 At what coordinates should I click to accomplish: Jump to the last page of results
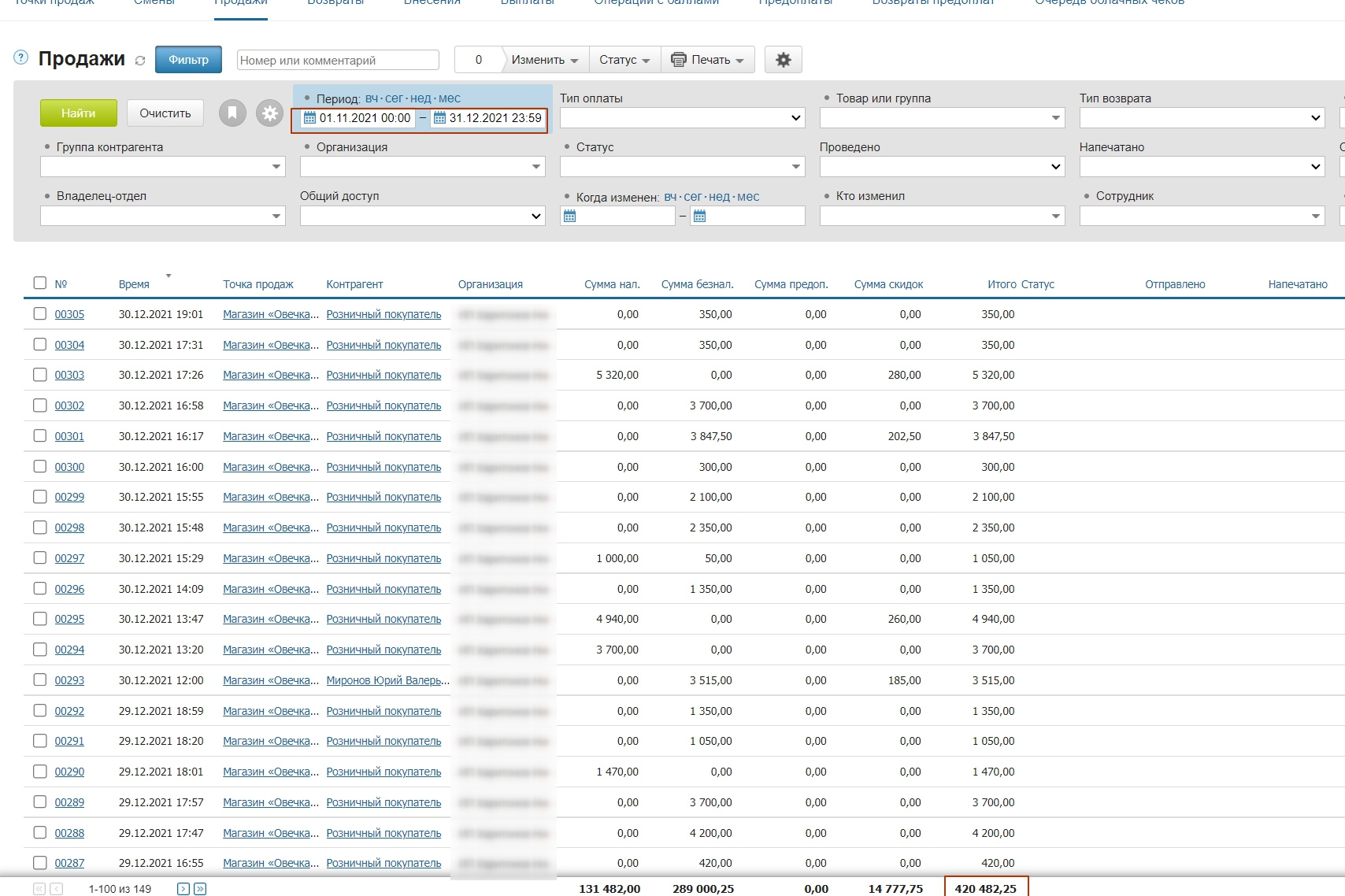pyautogui.click(x=200, y=889)
